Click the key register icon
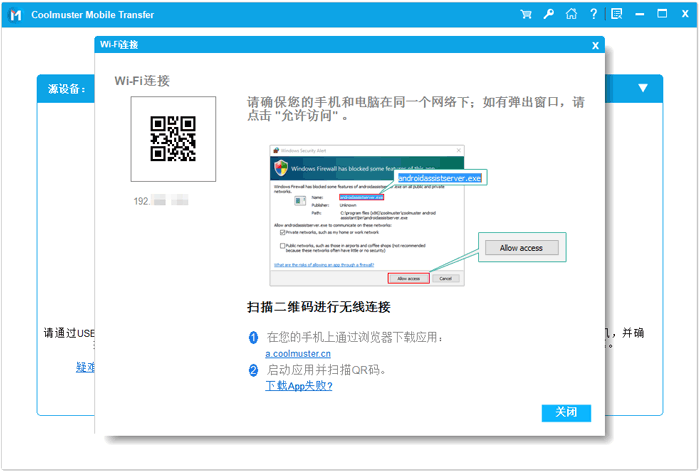 pyautogui.click(x=548, y=14)
